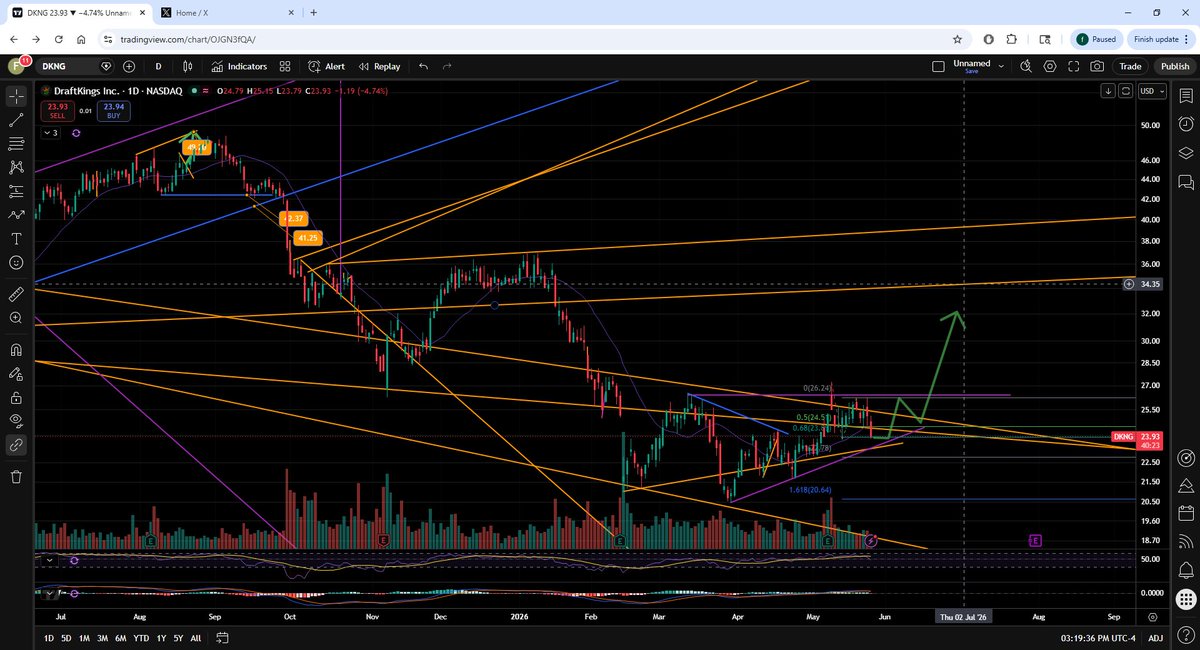Image resolution: width=1200 pixels, height=650 pixels.
Task: Open the Fibonacci retracement tools group
Action: [16, 143]
